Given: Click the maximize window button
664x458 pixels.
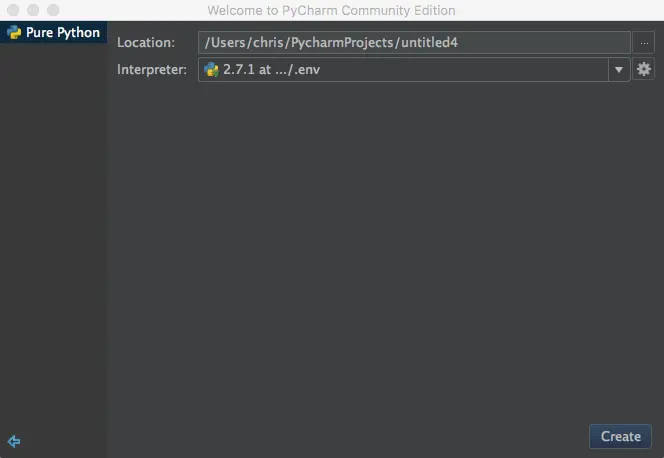Looking at the screenshot, I should (x=53, y=10).
